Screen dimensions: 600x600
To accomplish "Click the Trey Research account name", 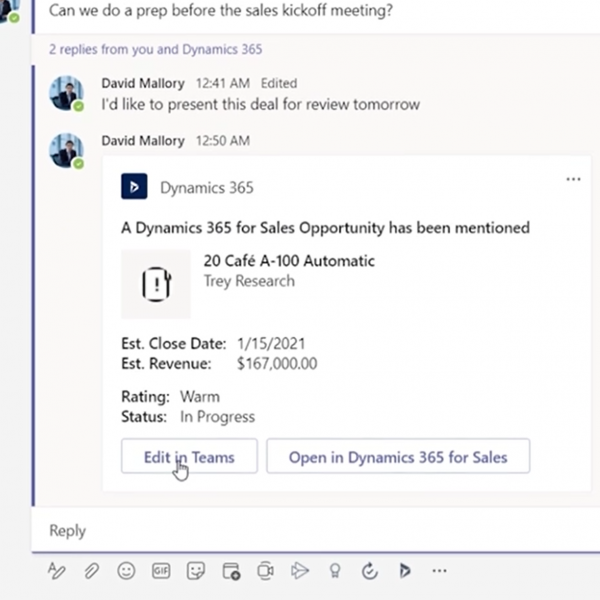I will 249,281.
